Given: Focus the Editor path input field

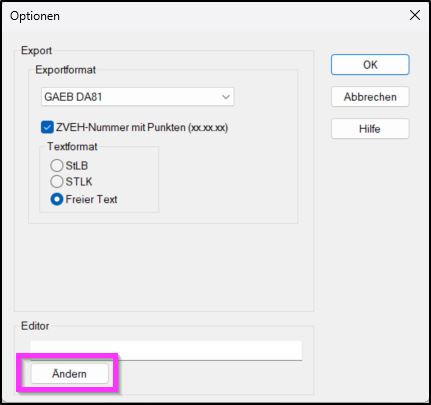Looking at the screenshot, I should [x=166, y=350].
